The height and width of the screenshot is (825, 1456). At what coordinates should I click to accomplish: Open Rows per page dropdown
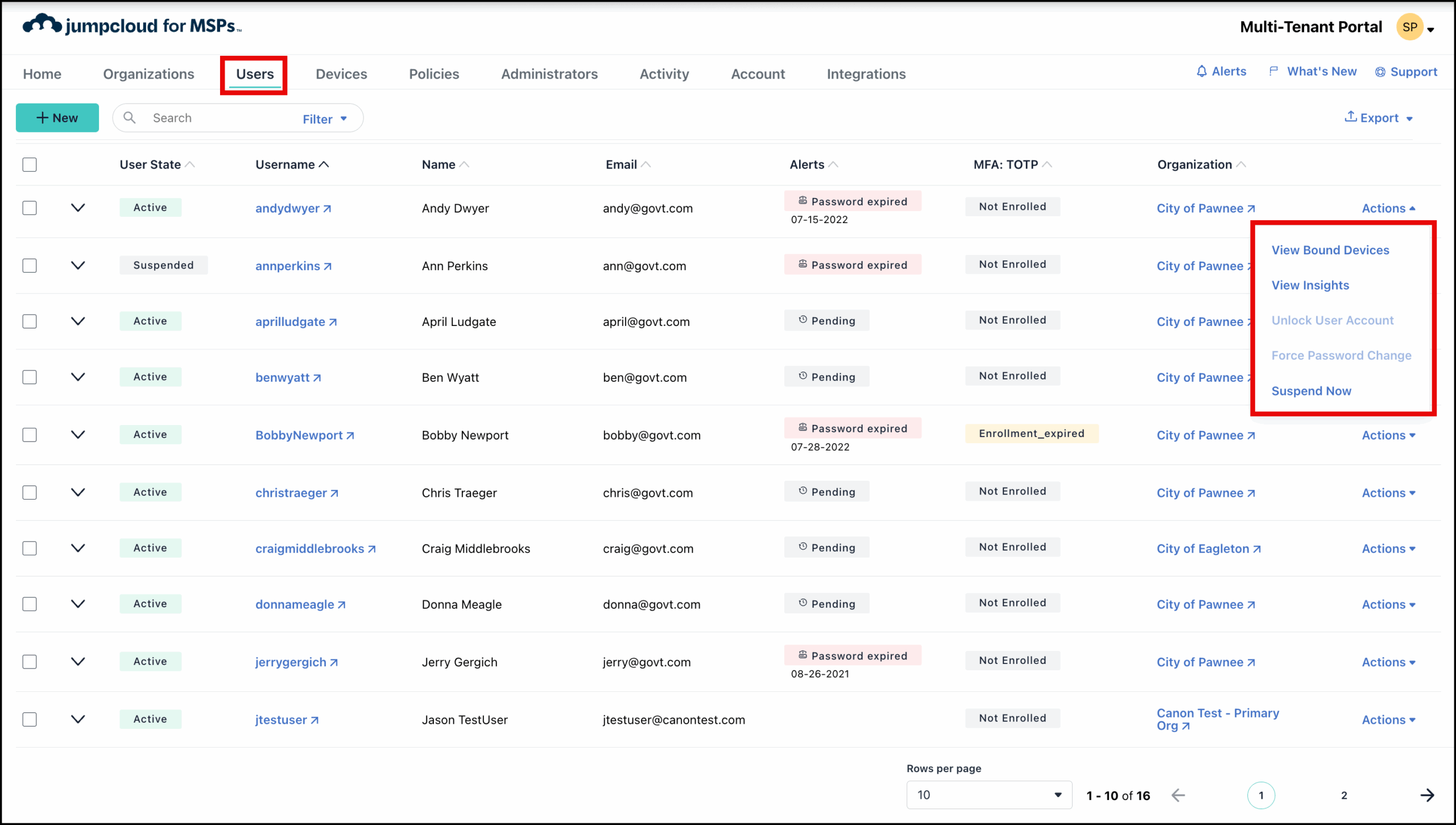point(989,795)
